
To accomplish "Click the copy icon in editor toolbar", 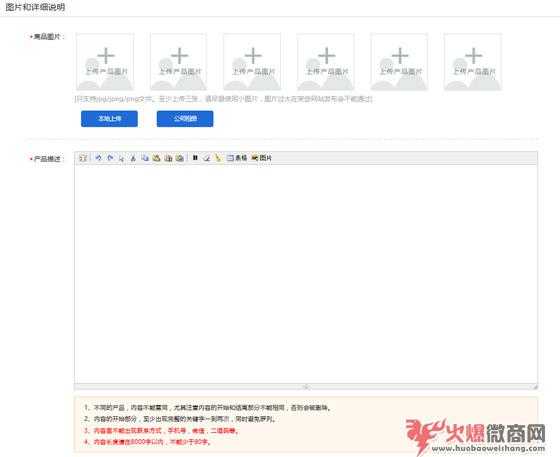I will tap(145, 158).
